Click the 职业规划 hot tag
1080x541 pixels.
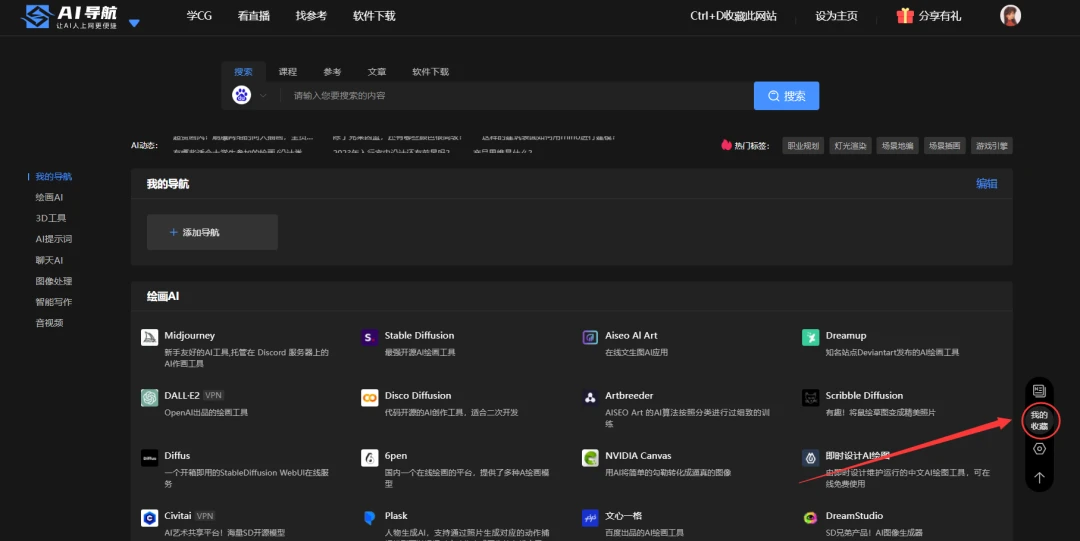803,145
